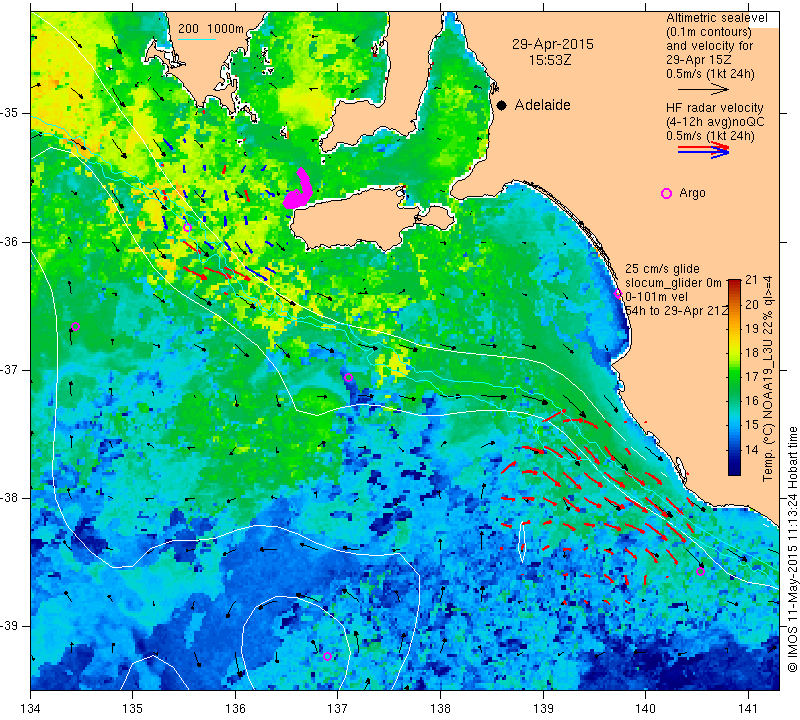Click the "and velocity for" legend line
The height and width of the screenshot is (720, 800).
point(710,46)
